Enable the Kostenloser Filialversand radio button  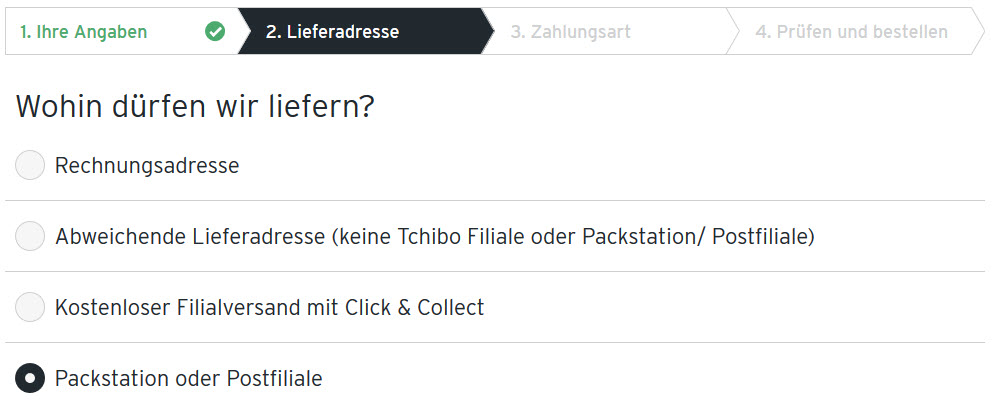coord(30,307)
